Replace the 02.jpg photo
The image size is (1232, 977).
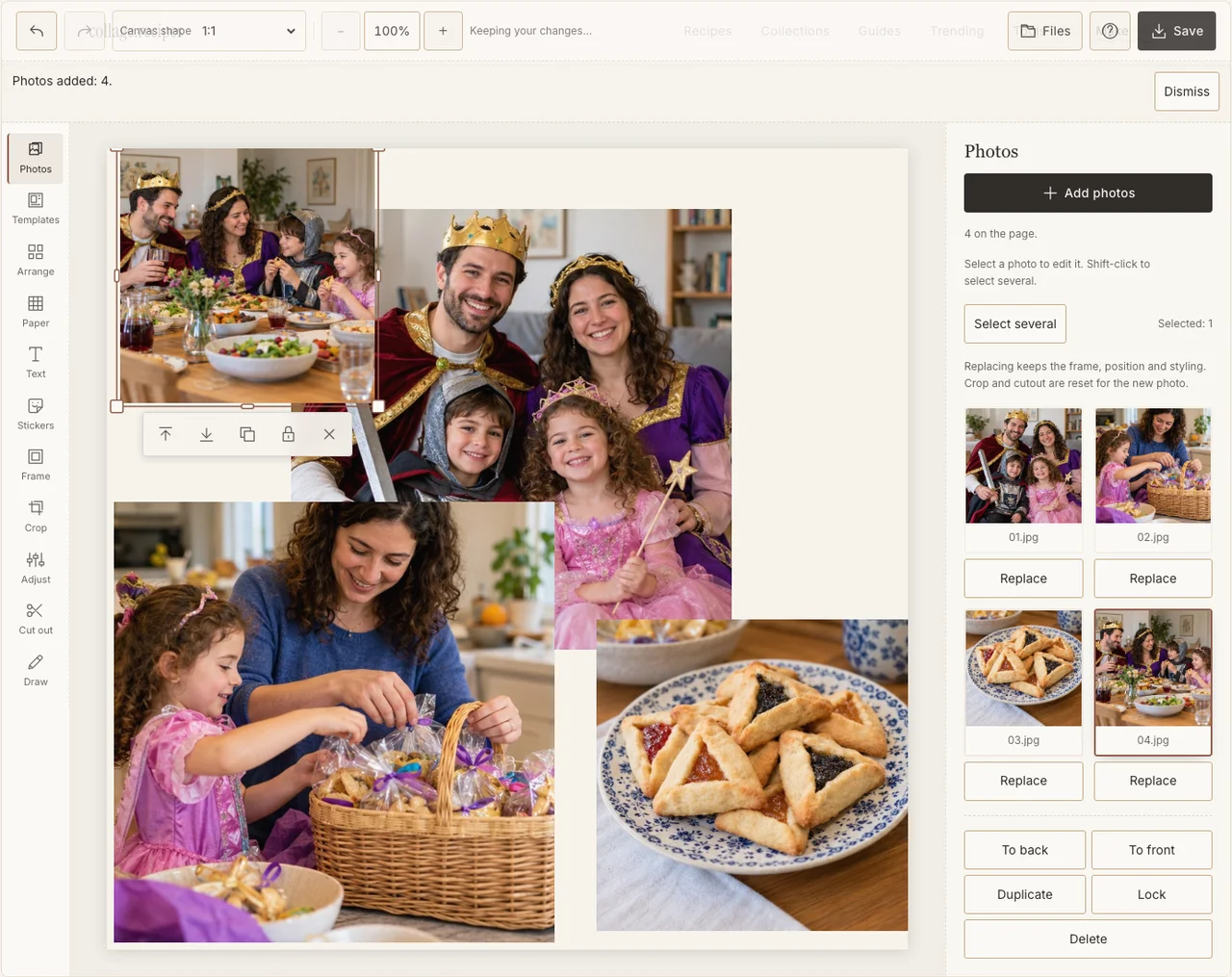tap(1153, 578)
